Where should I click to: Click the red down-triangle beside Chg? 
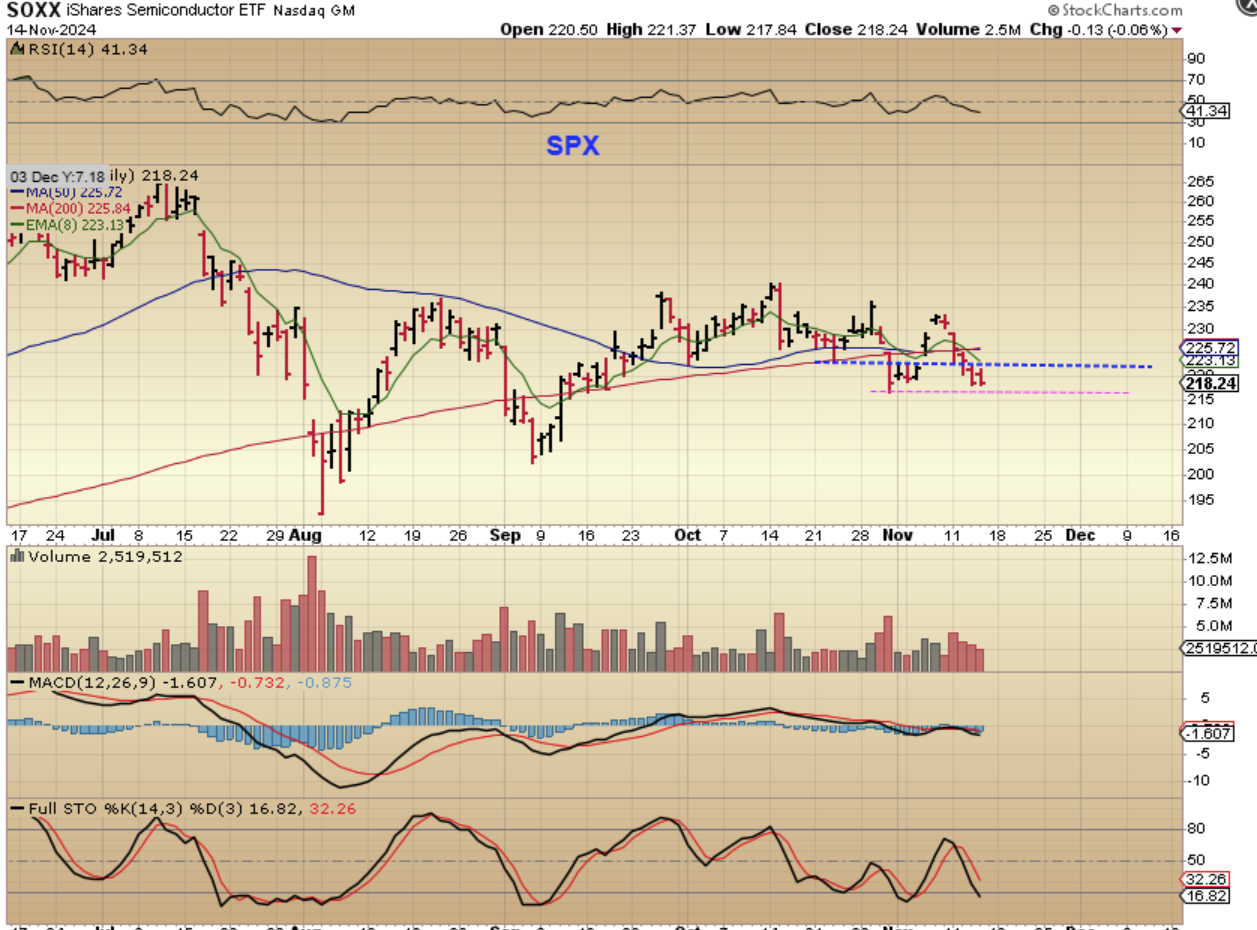pyautogui.click(x=1176, y=30)
